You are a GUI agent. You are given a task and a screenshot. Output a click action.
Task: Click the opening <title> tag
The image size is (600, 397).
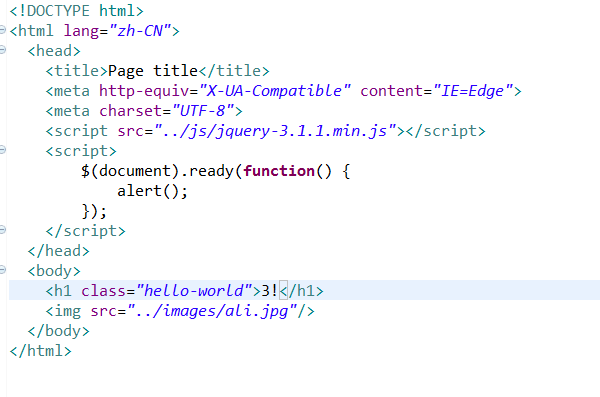click(x=77, y=71)
